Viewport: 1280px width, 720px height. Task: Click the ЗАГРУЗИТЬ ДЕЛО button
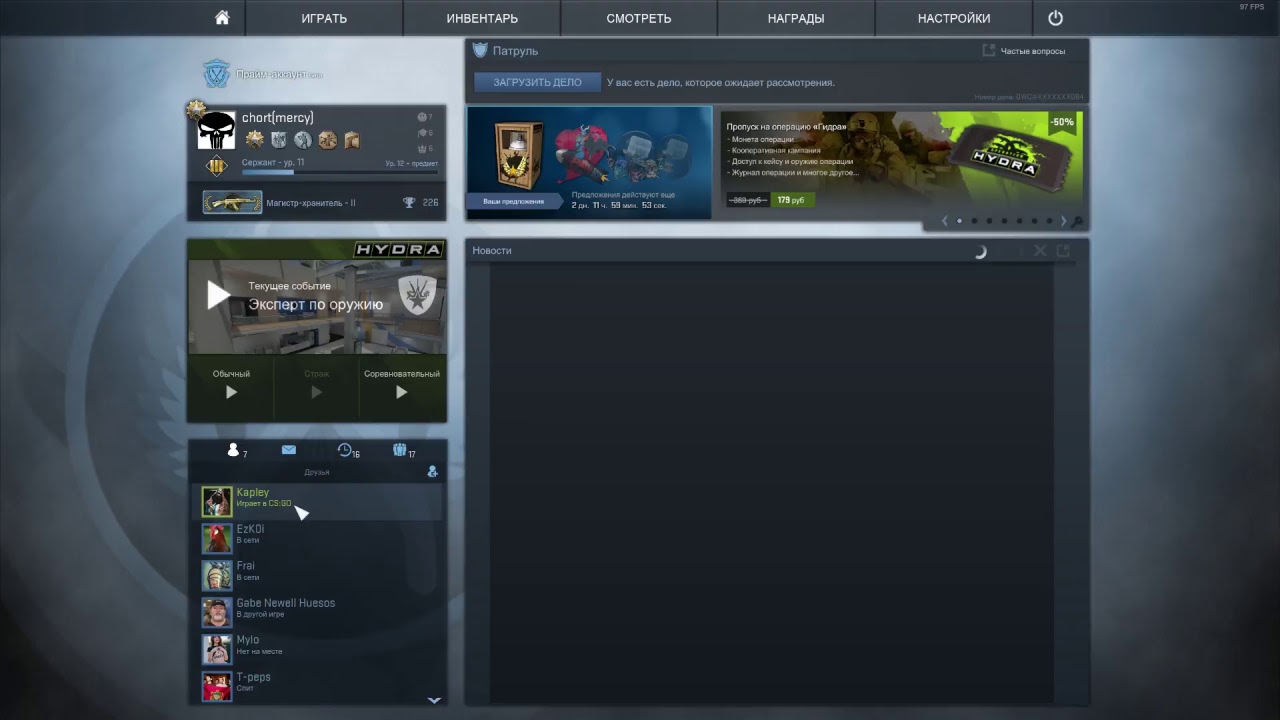click(x=537, y=83)
